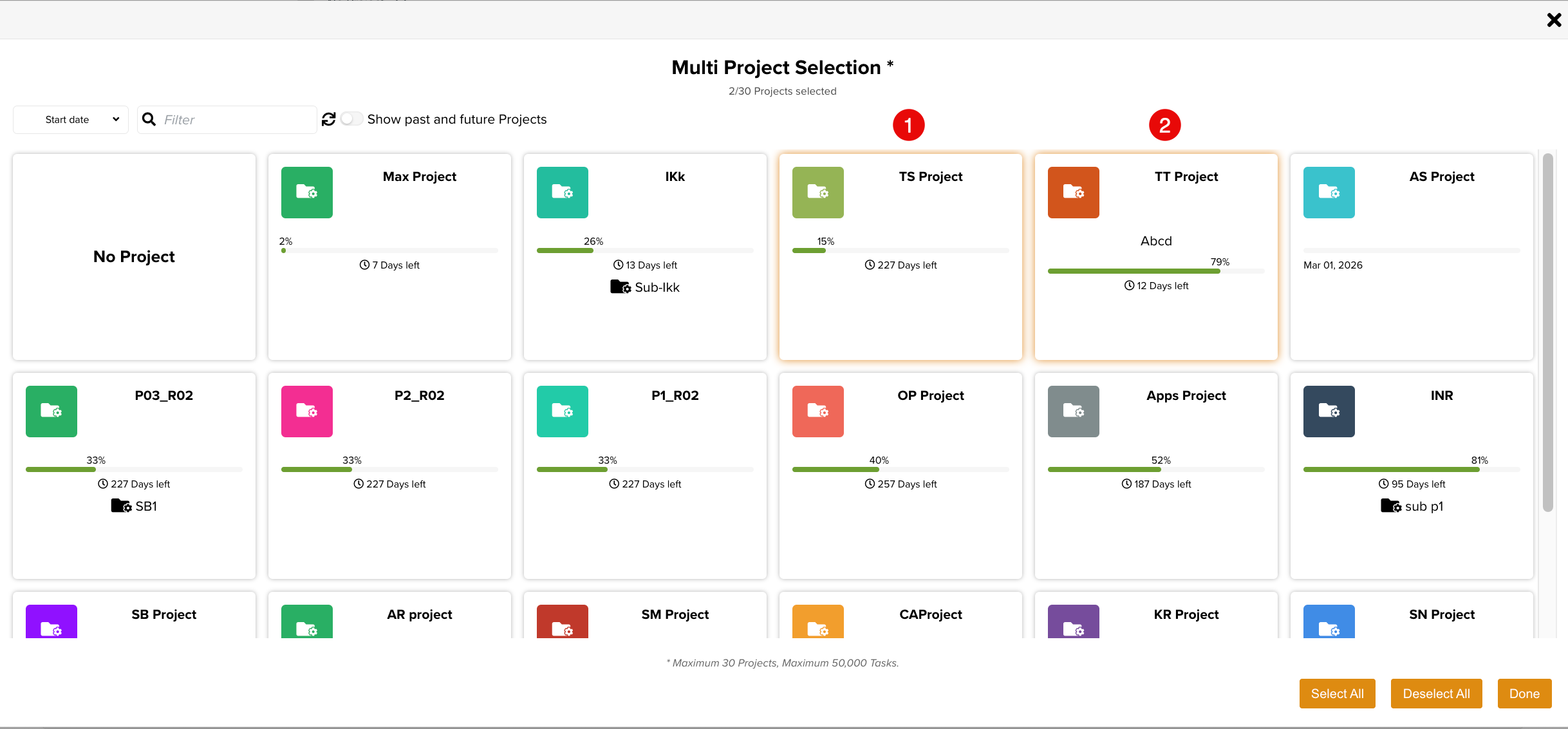This screenshot has width=1568, height=729.
Task: Click the Max Project title
Action: coord(420,176)
